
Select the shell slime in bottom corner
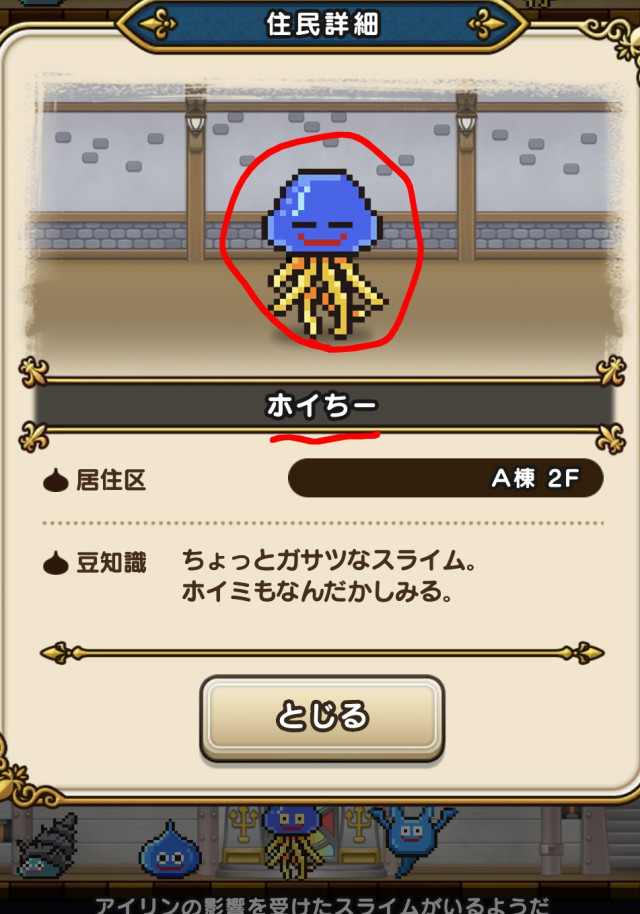[48, 845]
